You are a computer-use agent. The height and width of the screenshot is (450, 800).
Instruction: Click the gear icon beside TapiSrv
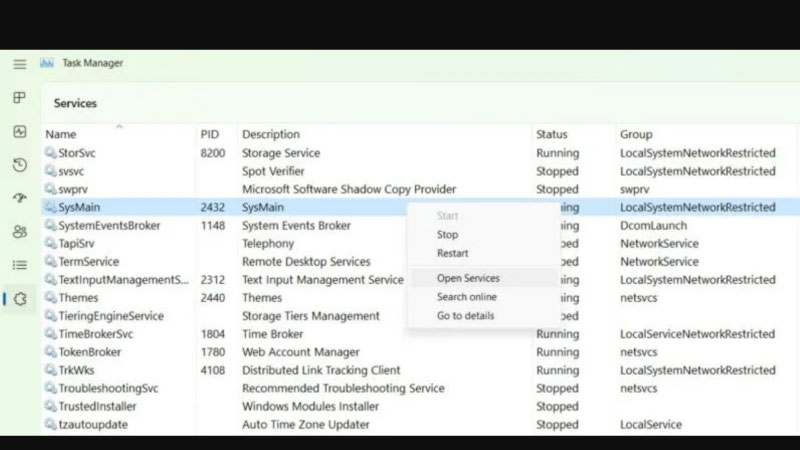[51, 243]
